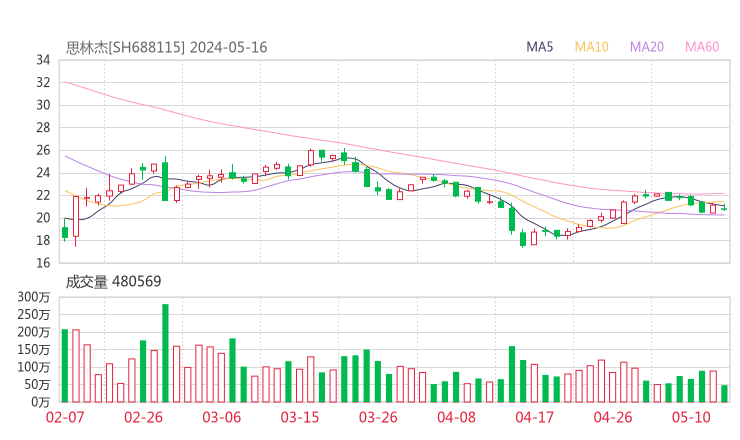Click the 02-07 date axis label
This screenshot has width=740, height=440.
click(x=65, y=417)
